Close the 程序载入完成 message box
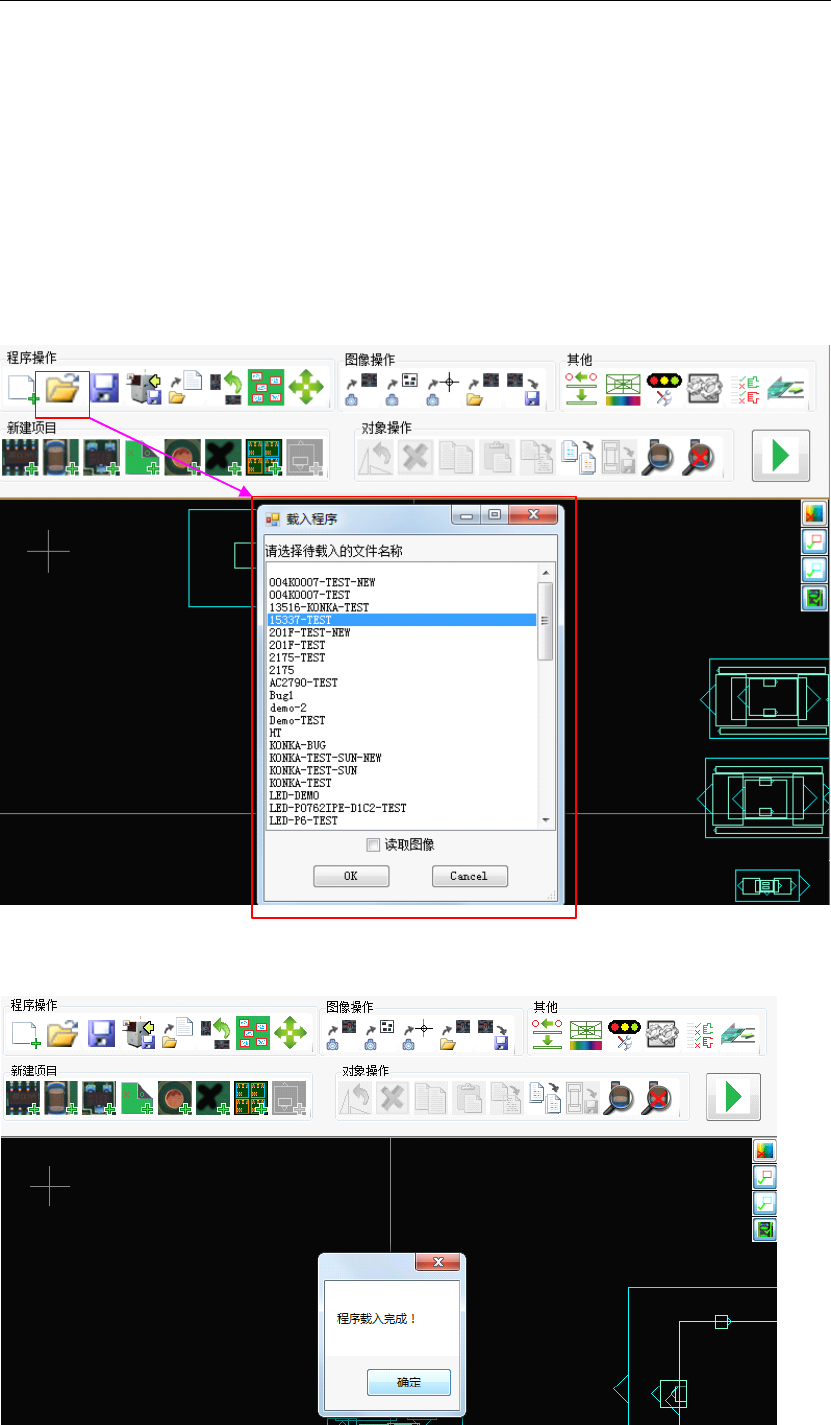The height and width of the screenshot is (1425, 831). point(438,1264)
